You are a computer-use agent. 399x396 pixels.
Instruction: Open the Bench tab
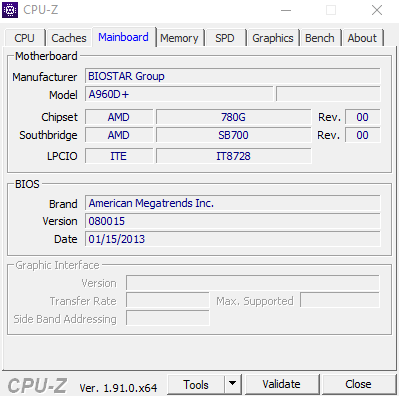[320, 38]
